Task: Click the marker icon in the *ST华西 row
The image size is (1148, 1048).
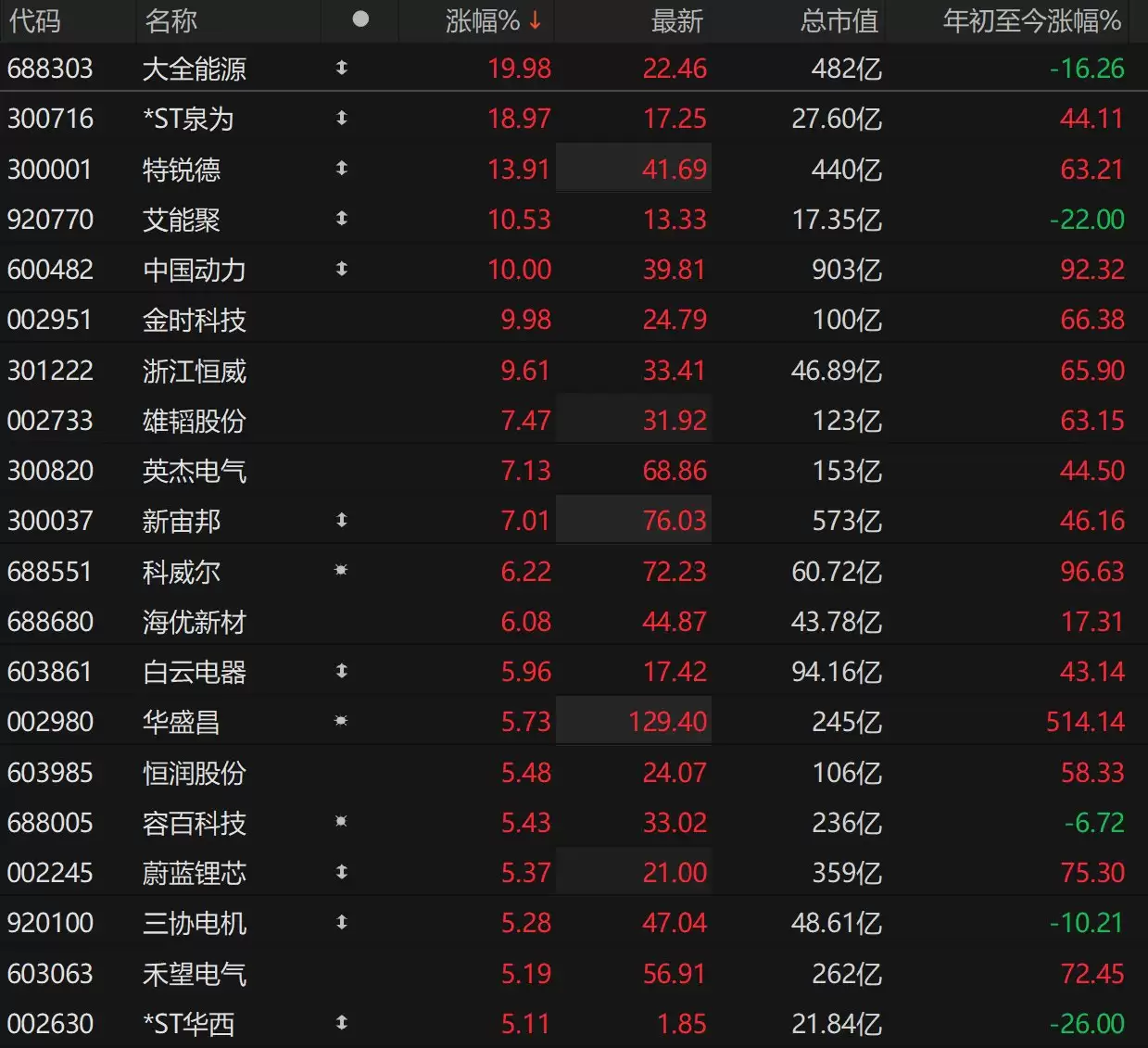Action: point(341,1022)
